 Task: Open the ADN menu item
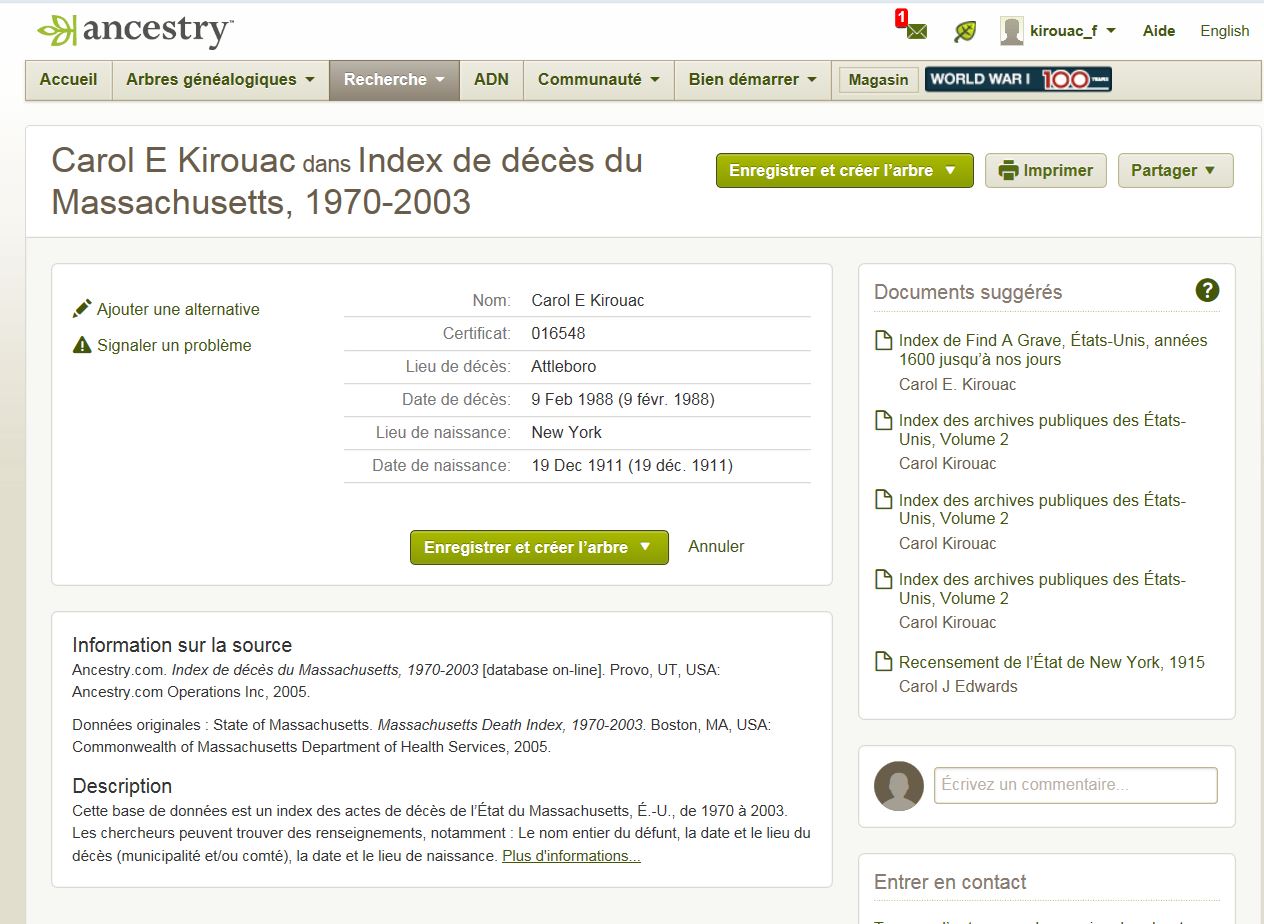click(491, 80)
